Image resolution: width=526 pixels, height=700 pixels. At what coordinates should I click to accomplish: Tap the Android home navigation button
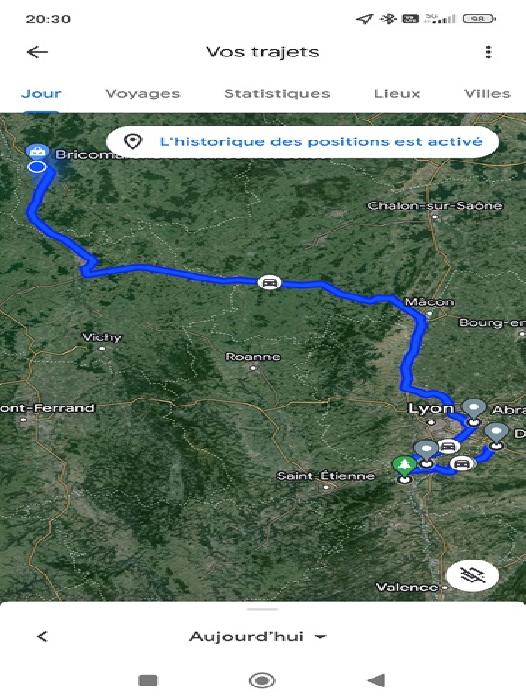pos(262,681)
